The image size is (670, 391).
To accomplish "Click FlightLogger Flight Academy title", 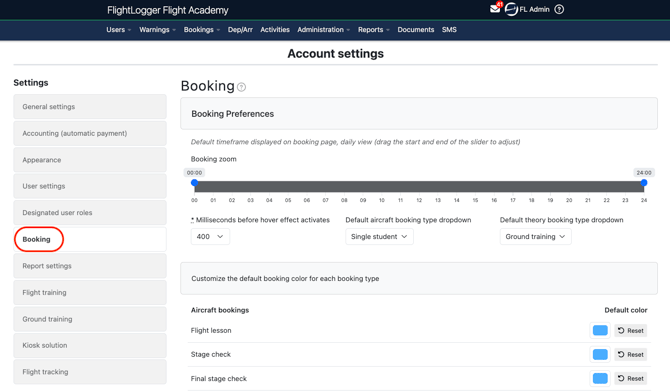I will pyautogui.click(x=168, y=10).
